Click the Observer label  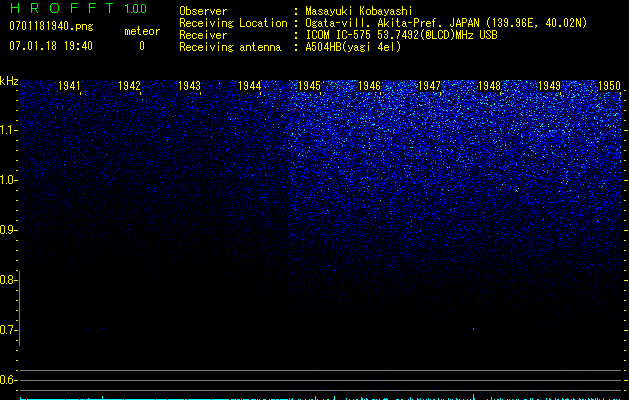click(x=203, y=11)
